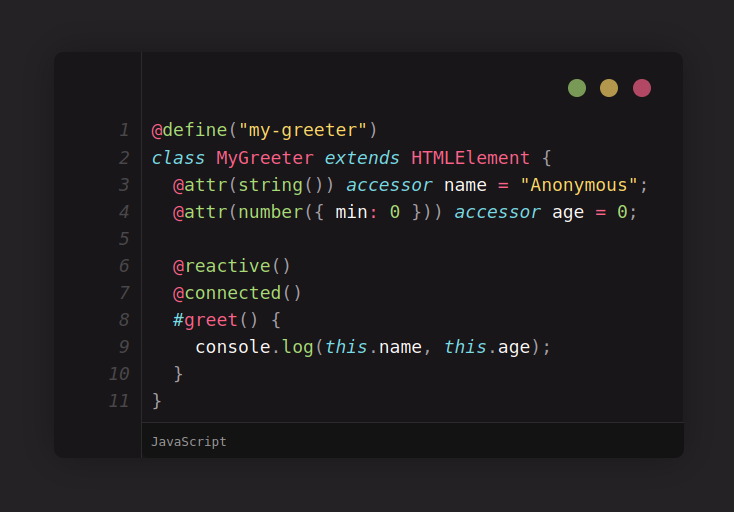734x512 pixels.
Task: Click the console.log call
Action: [254, 347]
